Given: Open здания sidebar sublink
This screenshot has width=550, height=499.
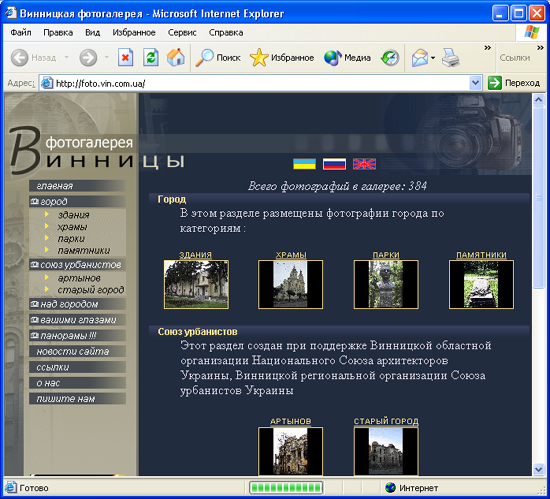Looking at the screenshot, I should point(73,215).
